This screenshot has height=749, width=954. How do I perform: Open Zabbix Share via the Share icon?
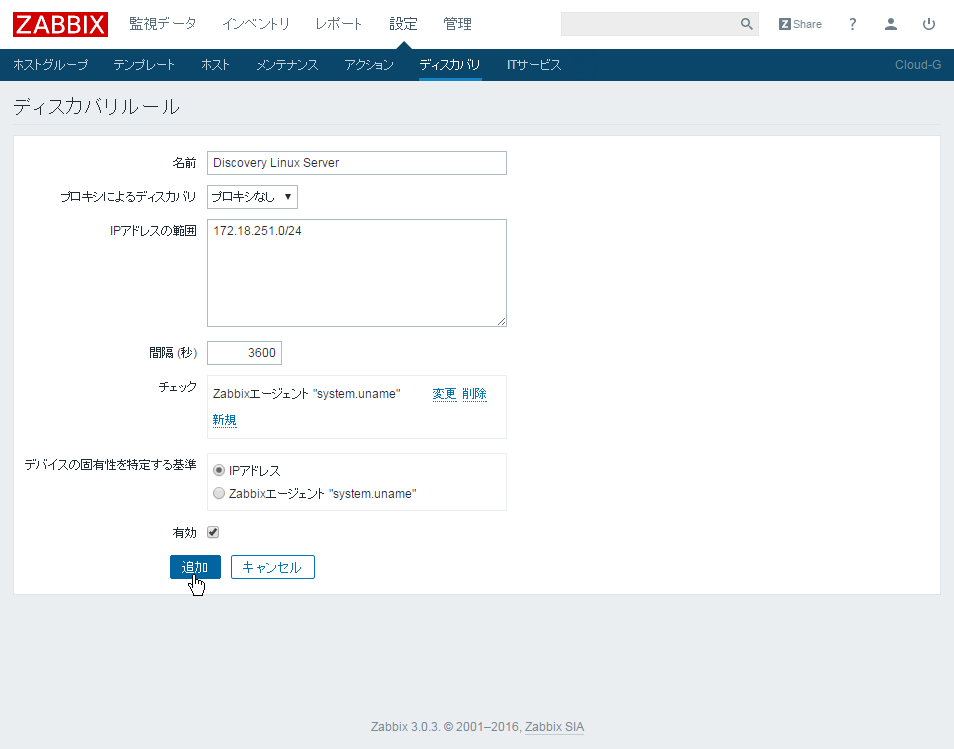[x=799, y=23]
